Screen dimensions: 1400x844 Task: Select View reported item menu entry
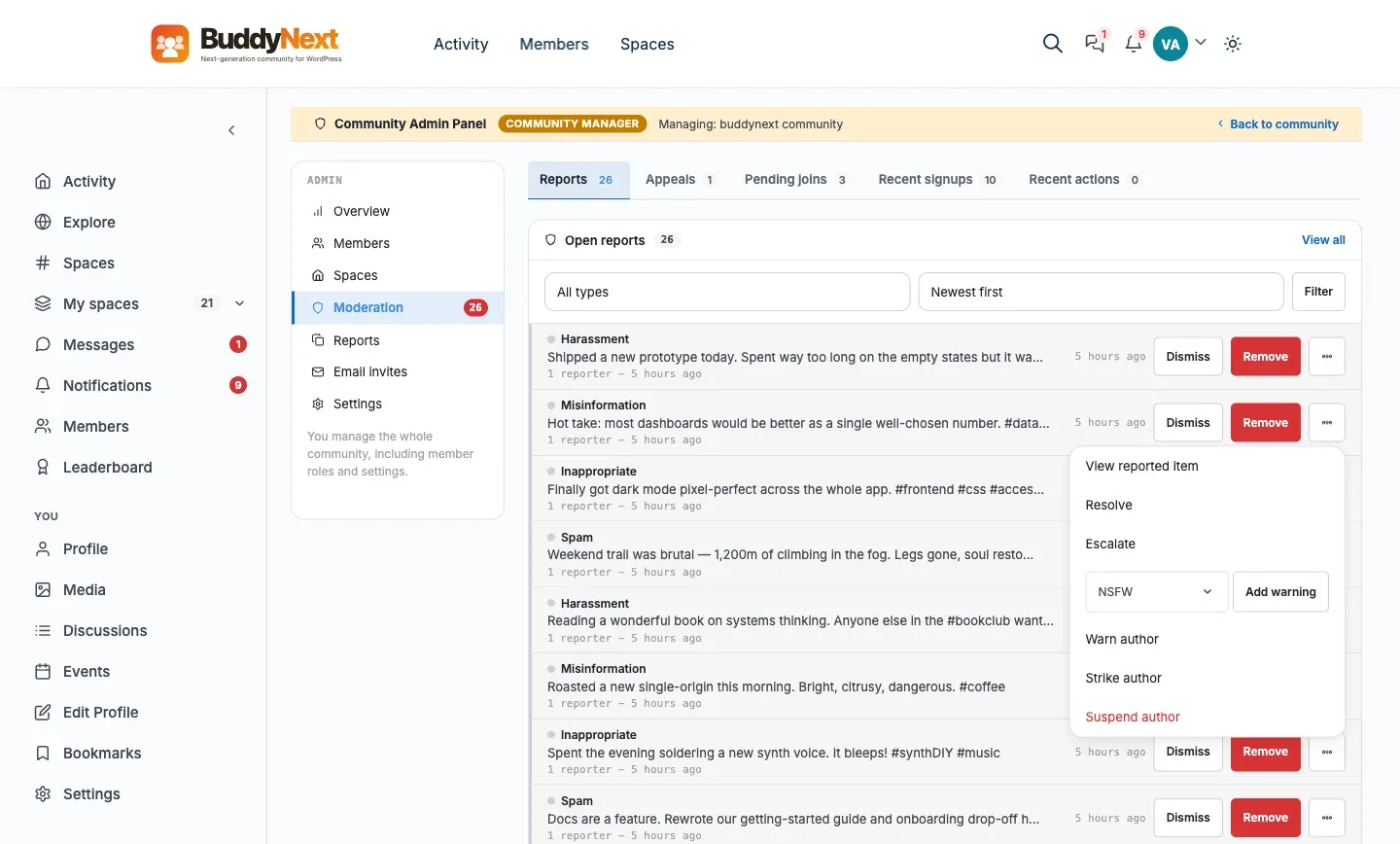(1207, 466)
